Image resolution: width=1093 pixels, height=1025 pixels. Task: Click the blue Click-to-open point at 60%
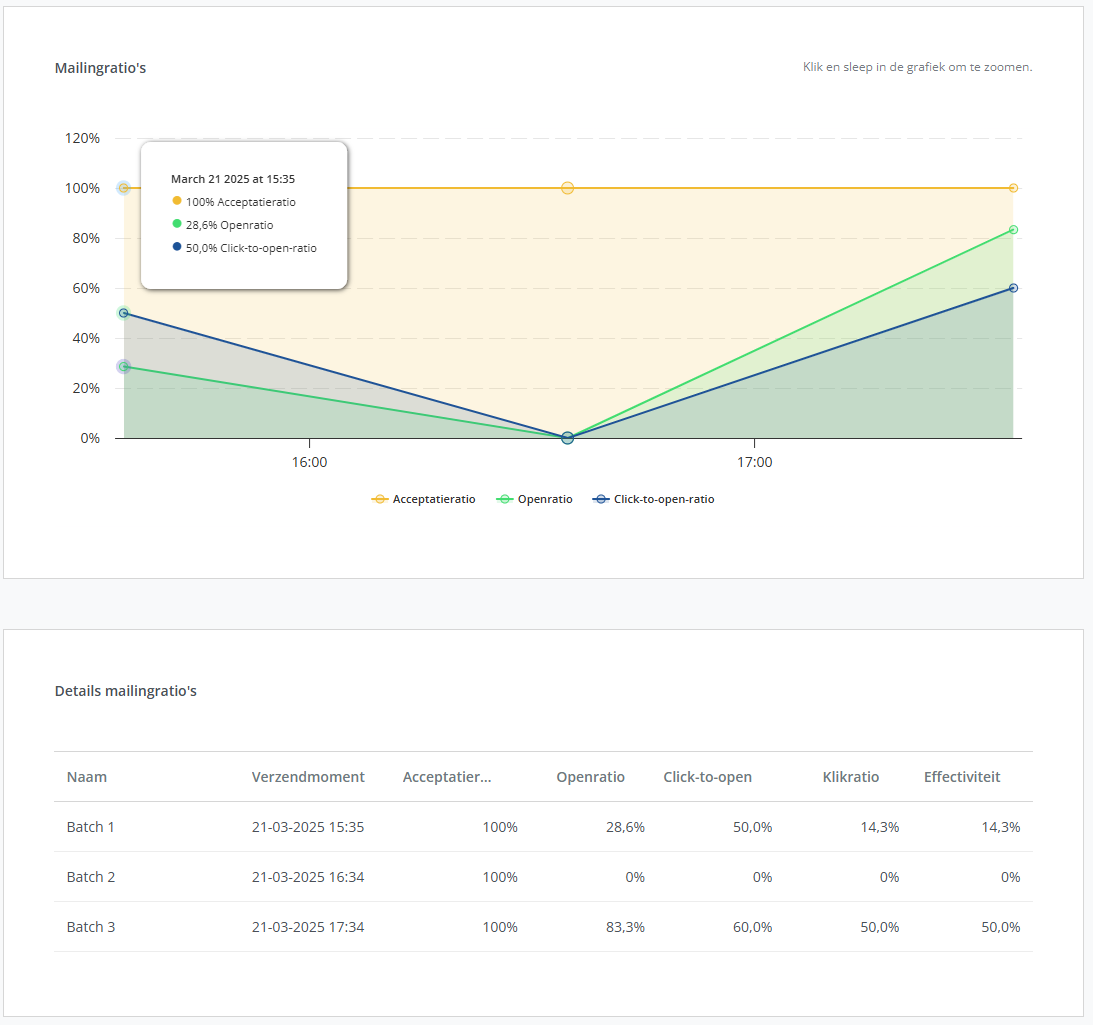point(1013,288)
